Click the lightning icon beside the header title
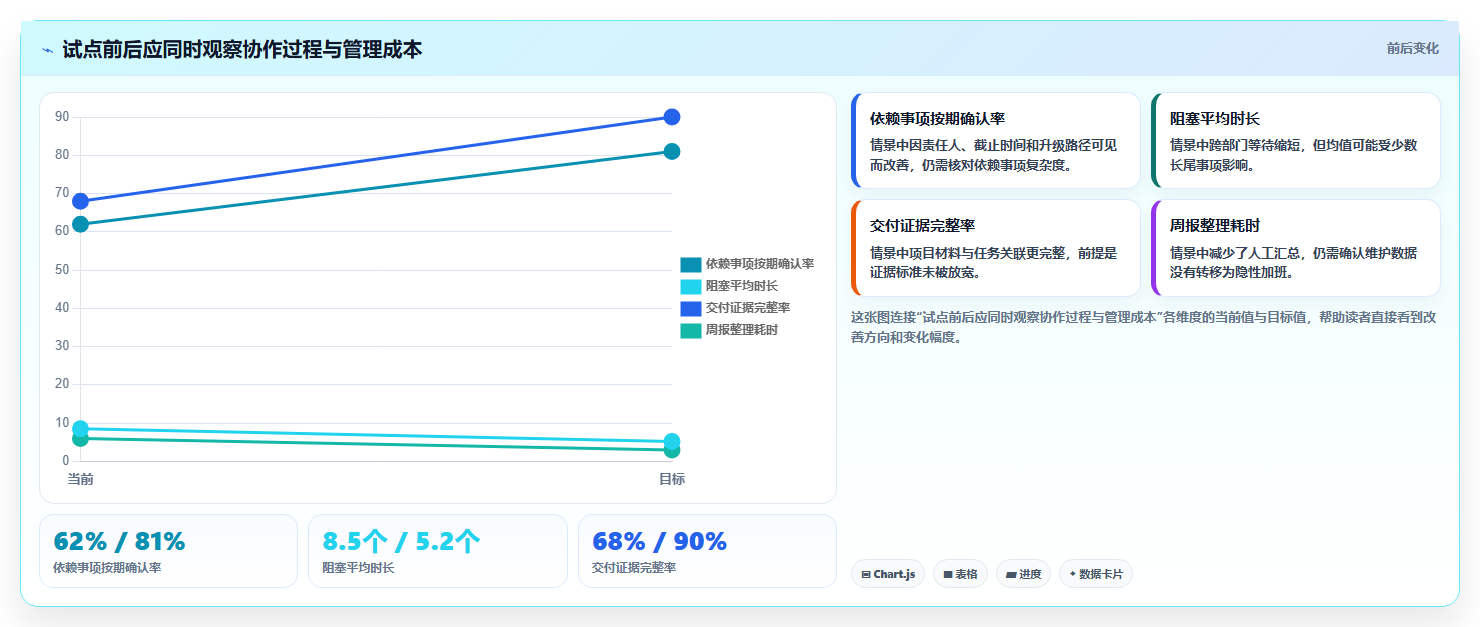This screenshot has height=627, width=1480. click(x=48, y=50)
